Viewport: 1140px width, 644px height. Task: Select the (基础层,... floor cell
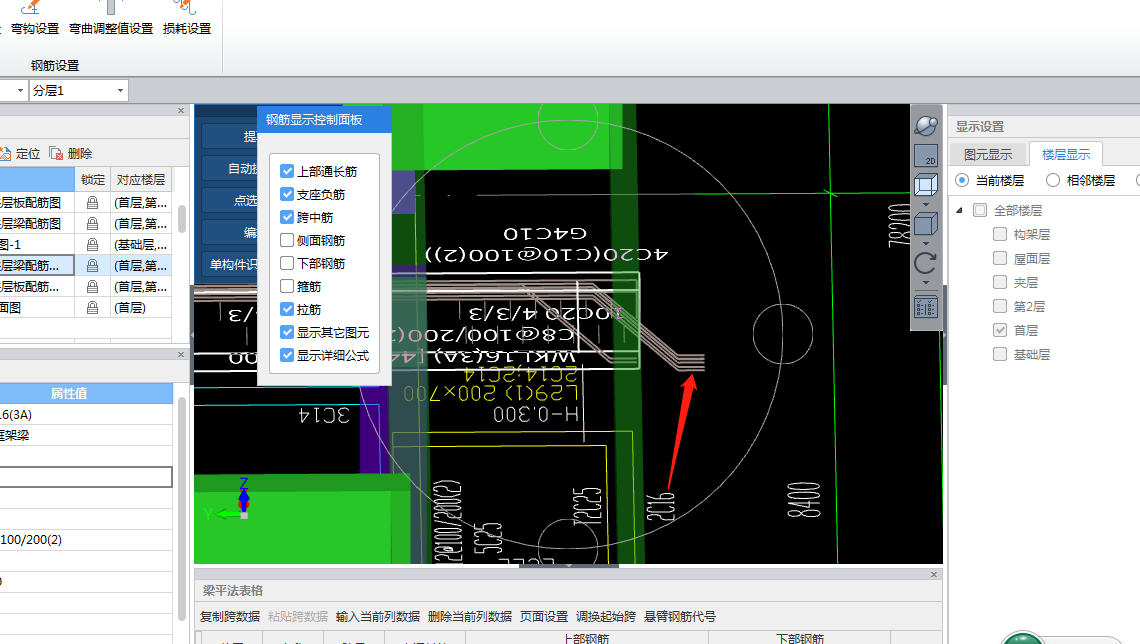[140, 244]
